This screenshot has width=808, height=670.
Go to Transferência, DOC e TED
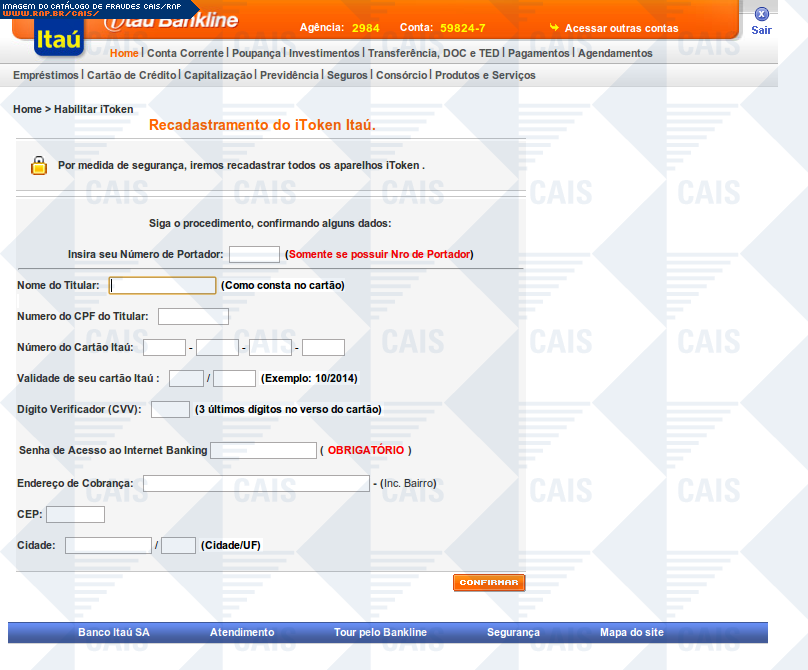[433, 53]
